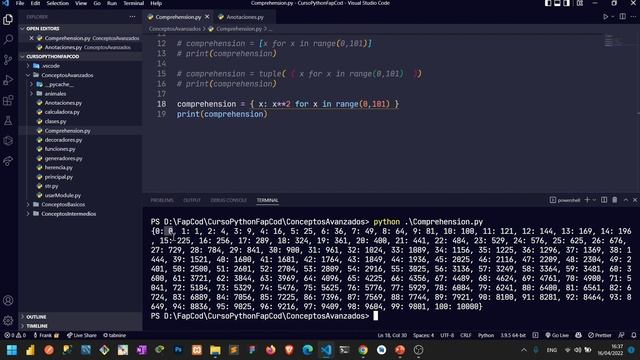Expand the animales folder
This screenshot has height=360, width=640.
tap(55, 94)
